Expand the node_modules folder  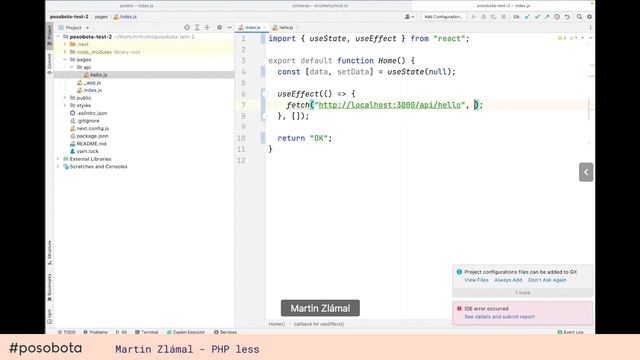(x=65, y=52)
